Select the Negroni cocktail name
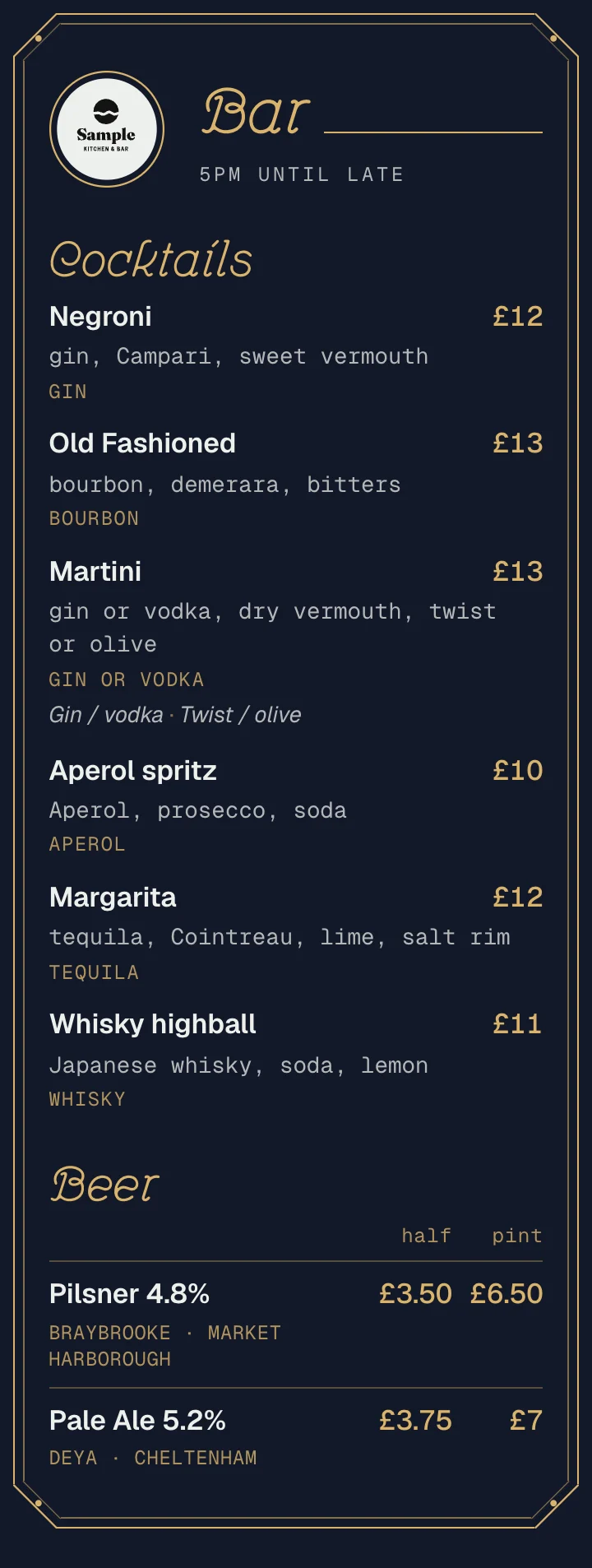The height and width of the screenshot is (1568, 592). pos(100,317)
